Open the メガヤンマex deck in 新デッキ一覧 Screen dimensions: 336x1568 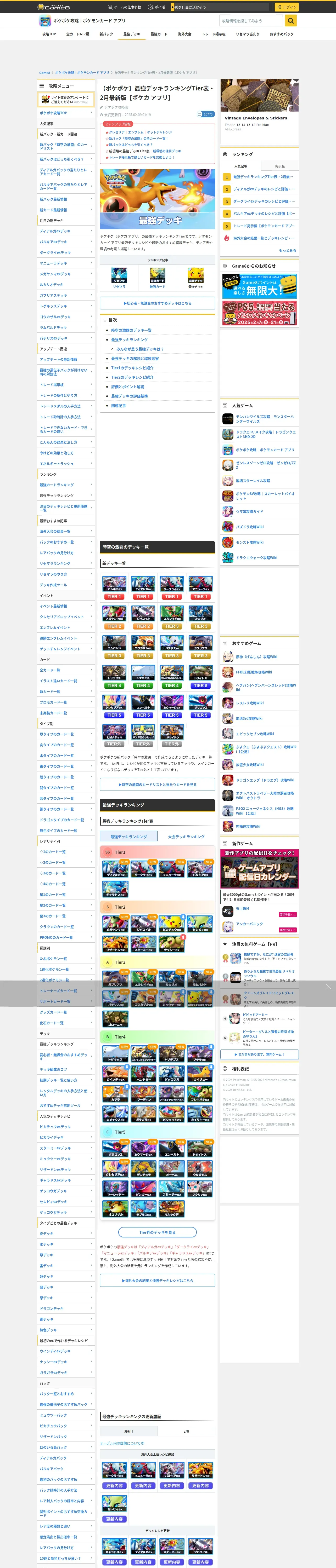(x=114, y=614)
